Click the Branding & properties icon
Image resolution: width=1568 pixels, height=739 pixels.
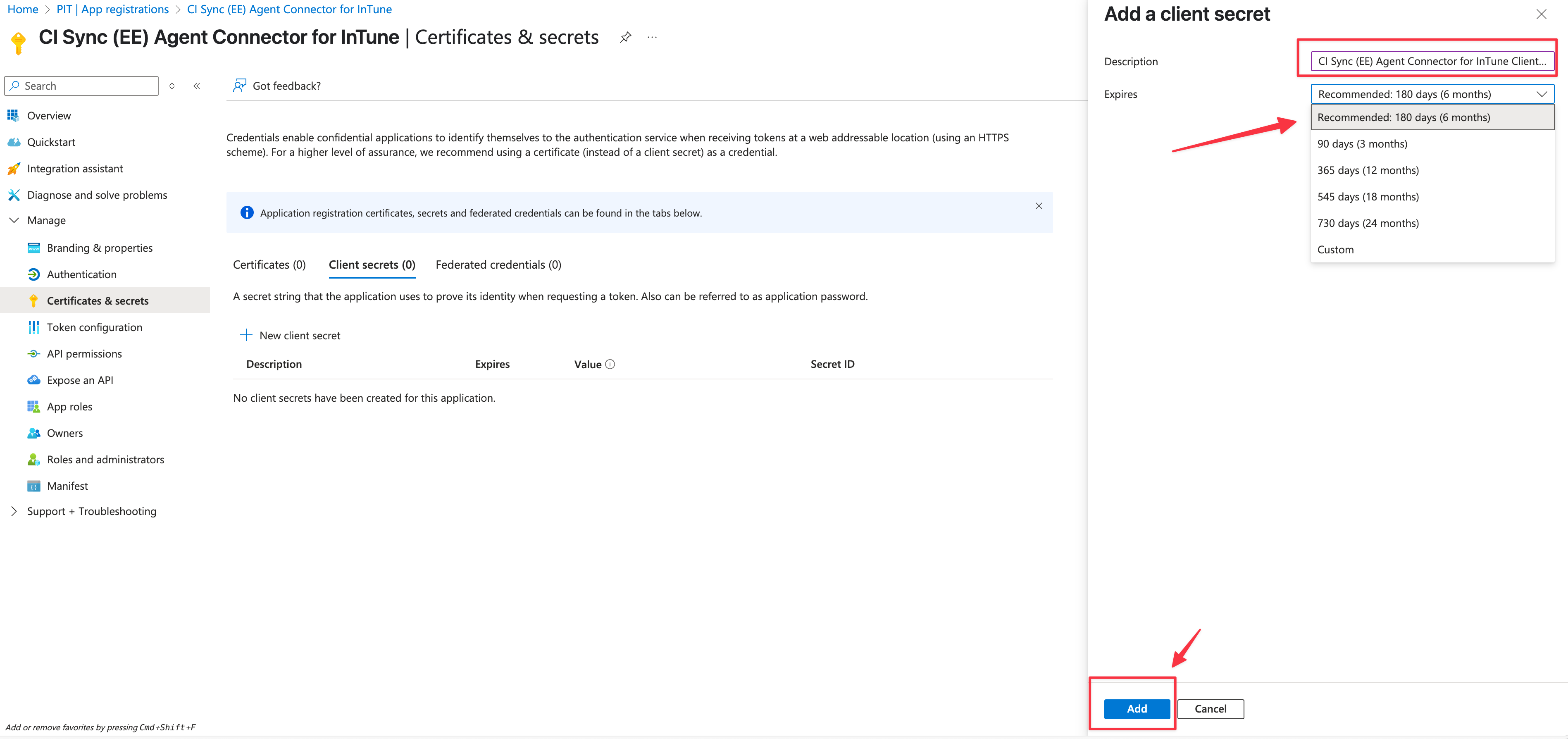point(33,248)
